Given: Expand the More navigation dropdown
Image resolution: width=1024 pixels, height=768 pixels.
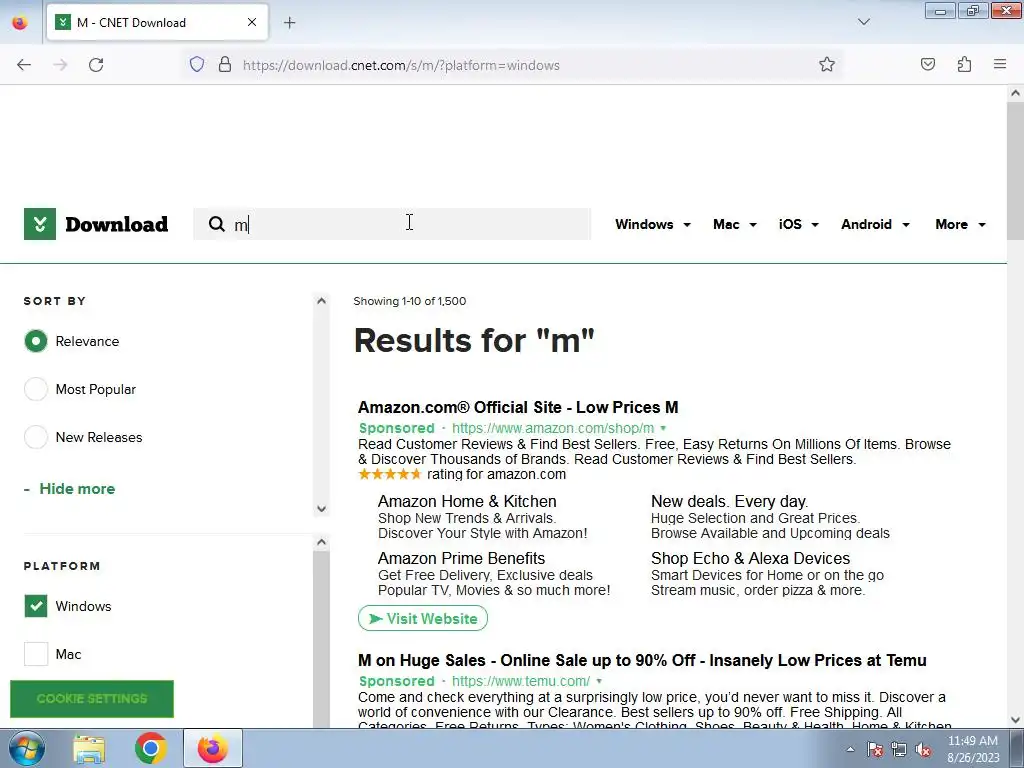Looking at the screenshot, I should [960, 224].
